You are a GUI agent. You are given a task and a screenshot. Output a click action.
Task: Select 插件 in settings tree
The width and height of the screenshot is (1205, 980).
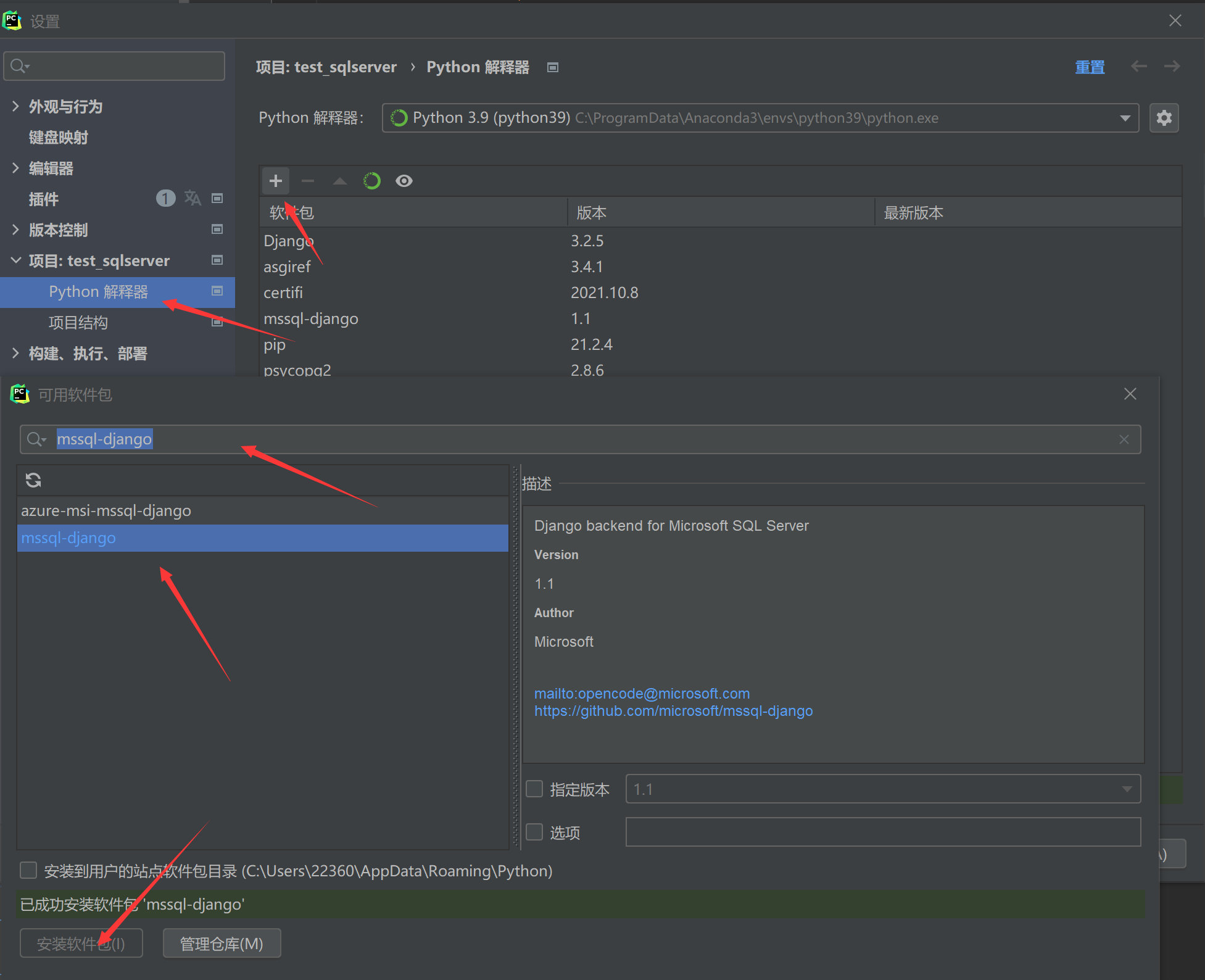point(43,199)
